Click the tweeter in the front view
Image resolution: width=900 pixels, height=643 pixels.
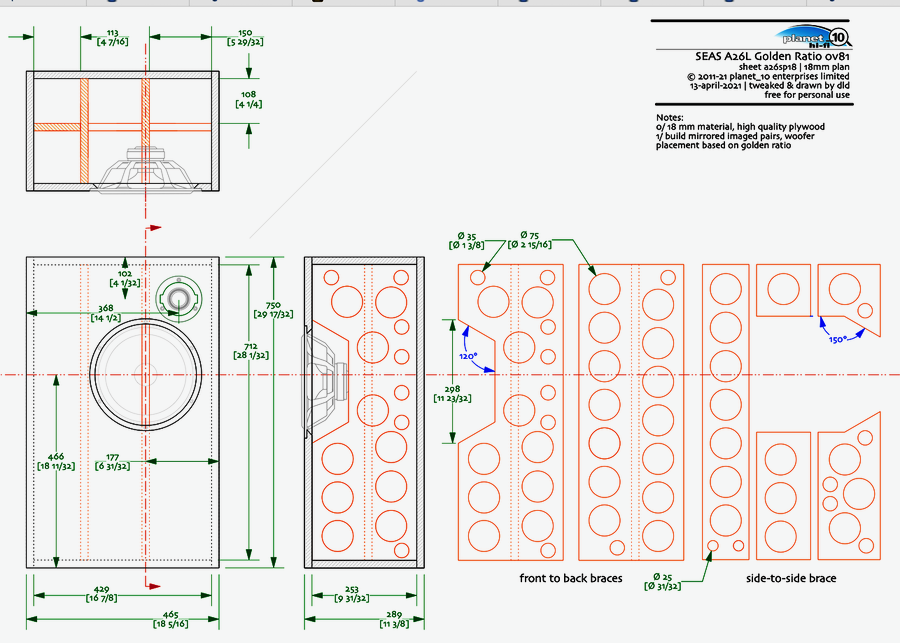click(179, 299)
